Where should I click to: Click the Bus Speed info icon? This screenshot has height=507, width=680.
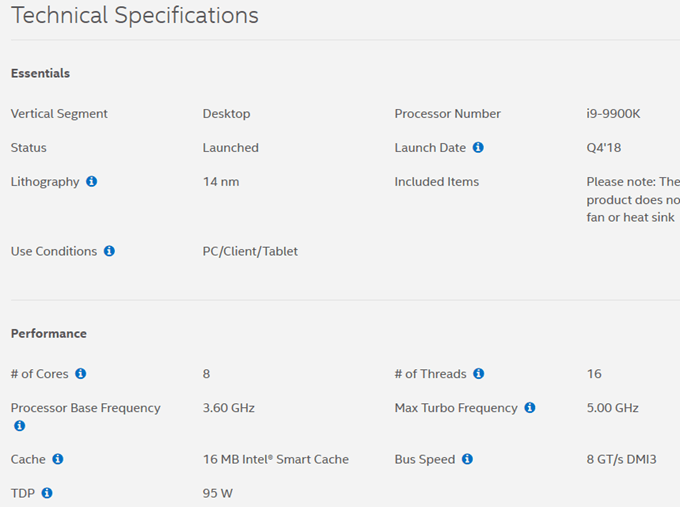coord(467,459)
